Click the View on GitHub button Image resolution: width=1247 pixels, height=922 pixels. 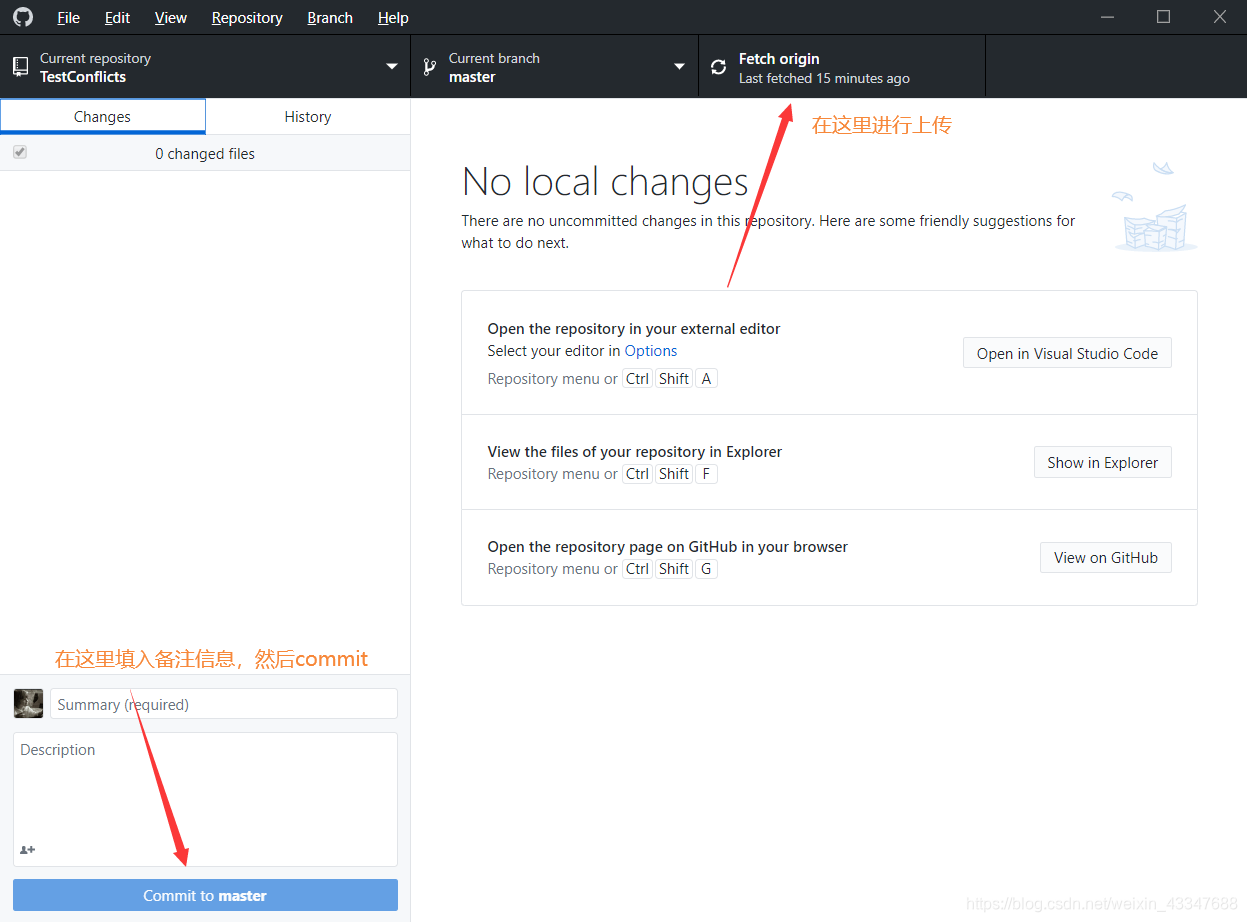pos(1105,557)
